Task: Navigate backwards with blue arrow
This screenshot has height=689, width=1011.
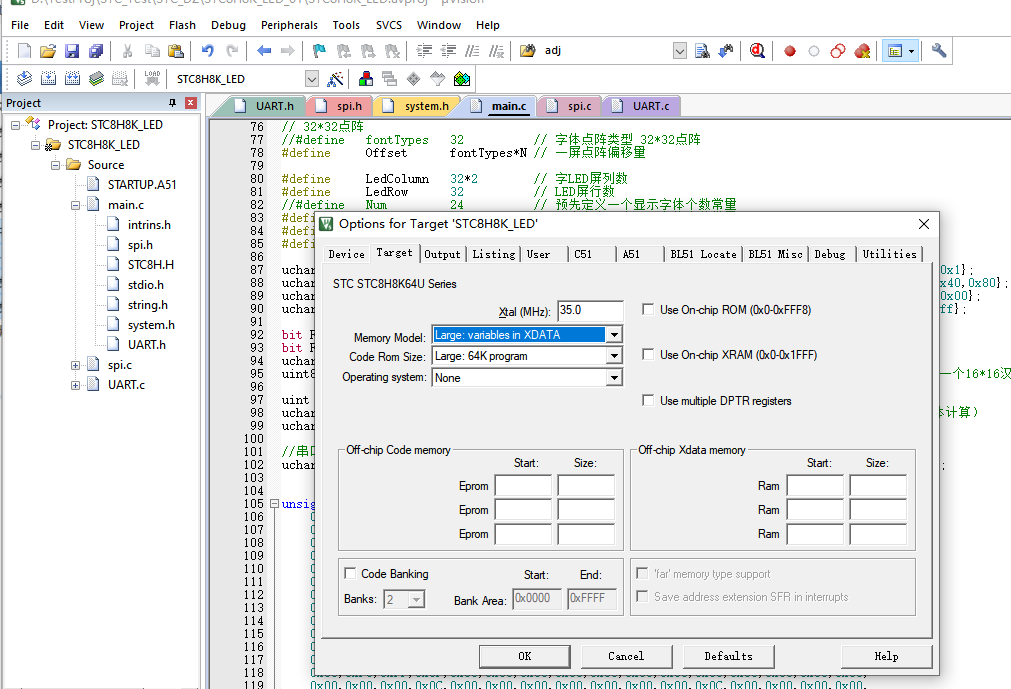Action: pos(264,51)
